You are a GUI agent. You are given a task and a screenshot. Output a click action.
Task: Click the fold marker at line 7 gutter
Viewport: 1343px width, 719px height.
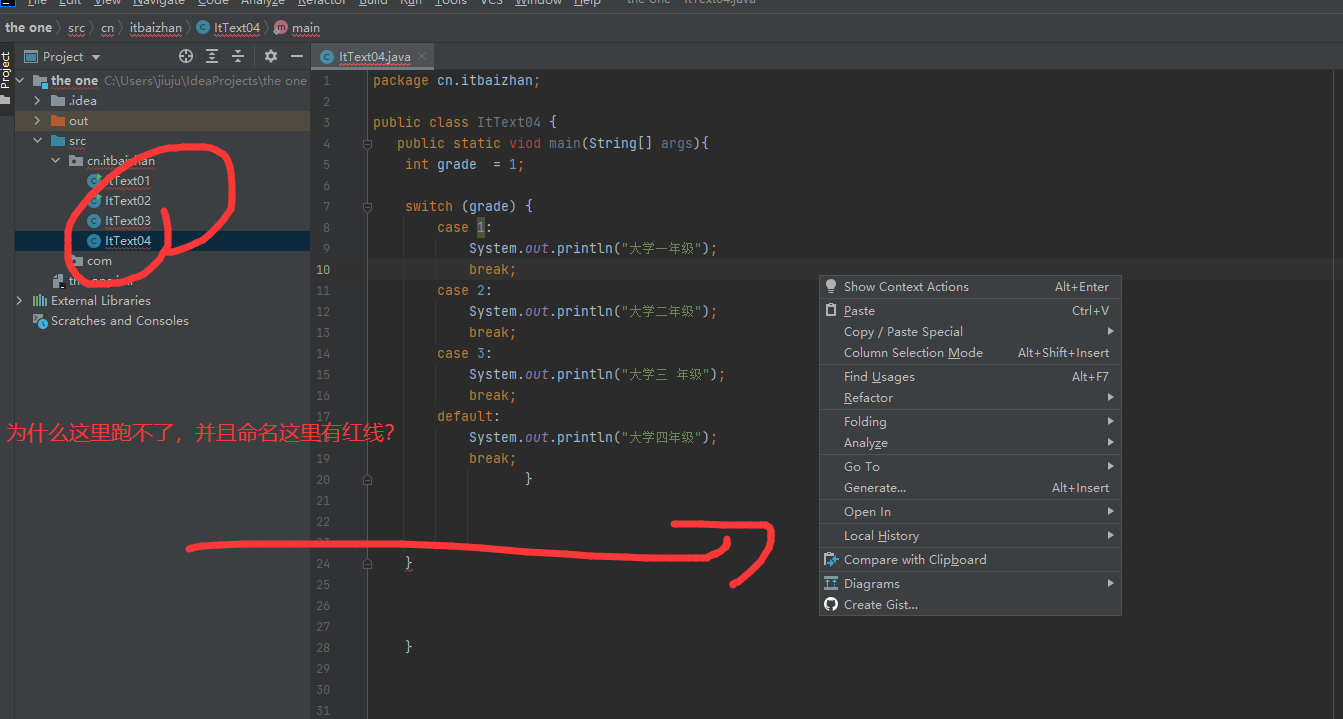point(368,207)
